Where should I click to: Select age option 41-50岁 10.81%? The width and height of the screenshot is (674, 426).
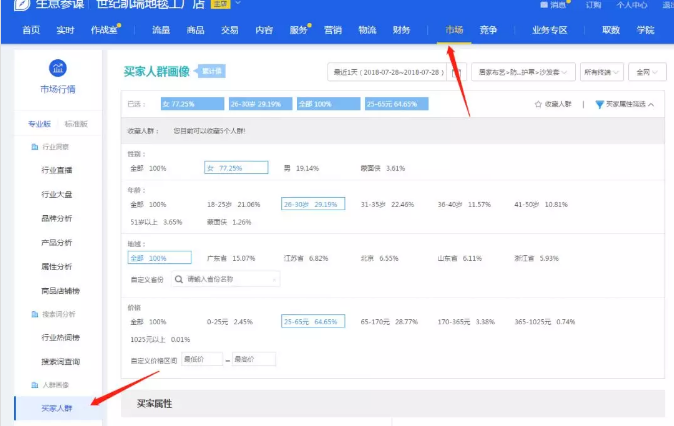pos(541,205)
